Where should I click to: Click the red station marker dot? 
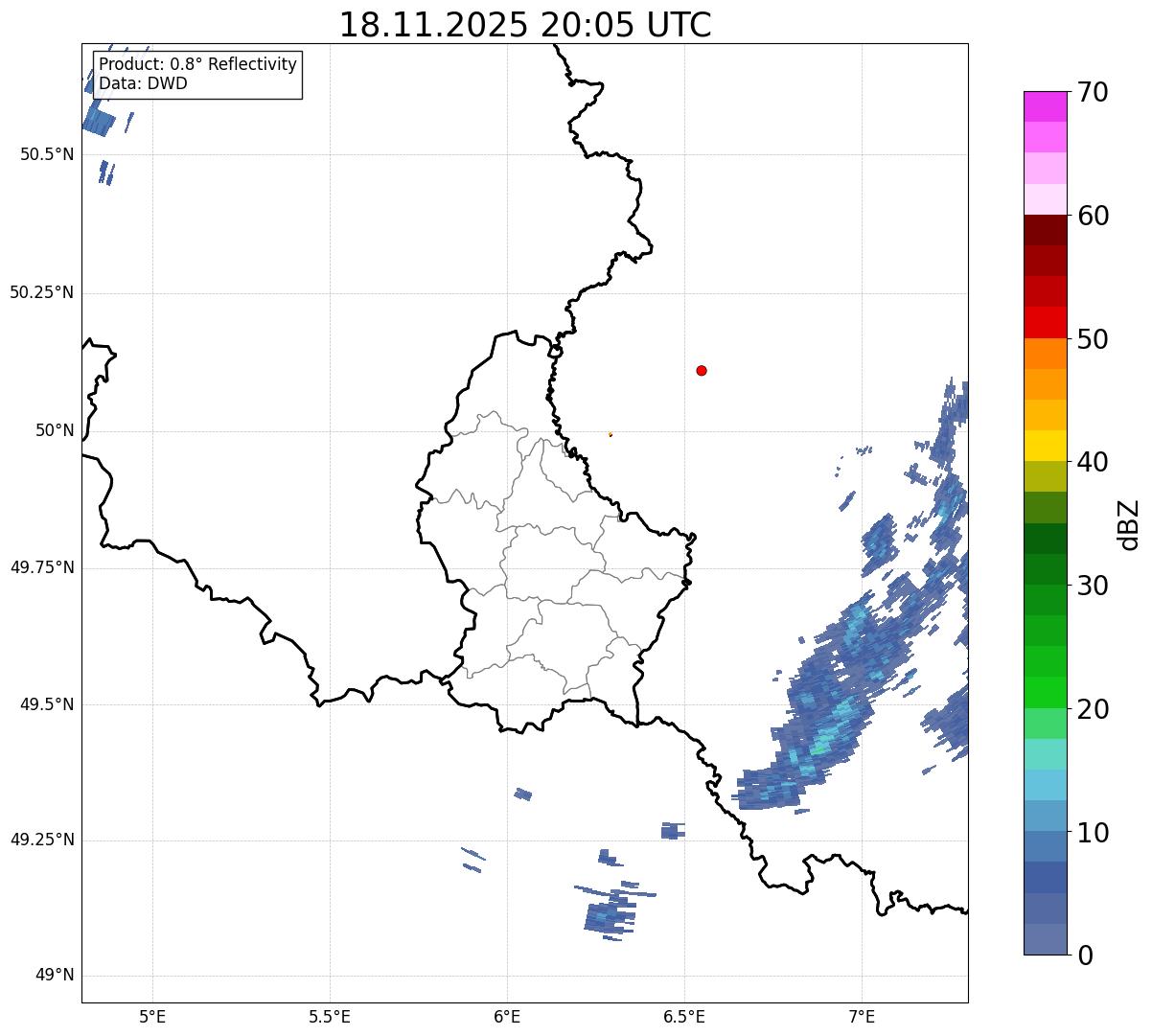(702, 370)
